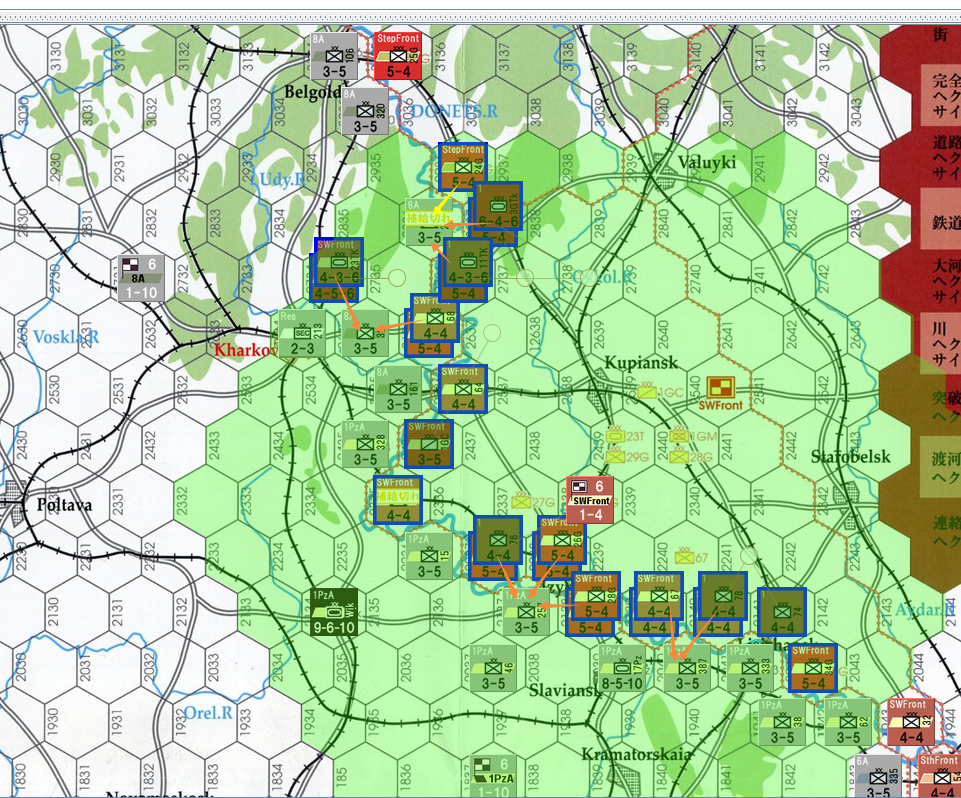
Task: Select the 8A headquarters counter 1-10
Action: click(x=142, y=278)
